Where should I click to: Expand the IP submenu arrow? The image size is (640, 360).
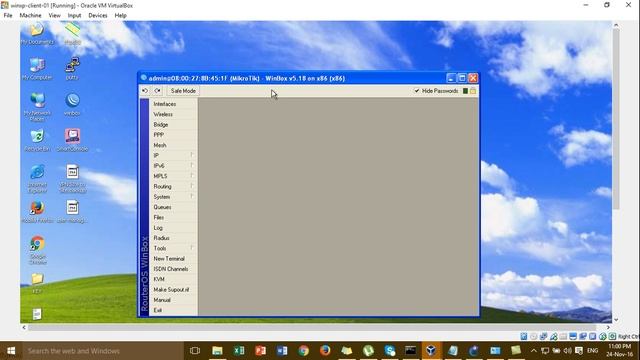click(192, 155)
